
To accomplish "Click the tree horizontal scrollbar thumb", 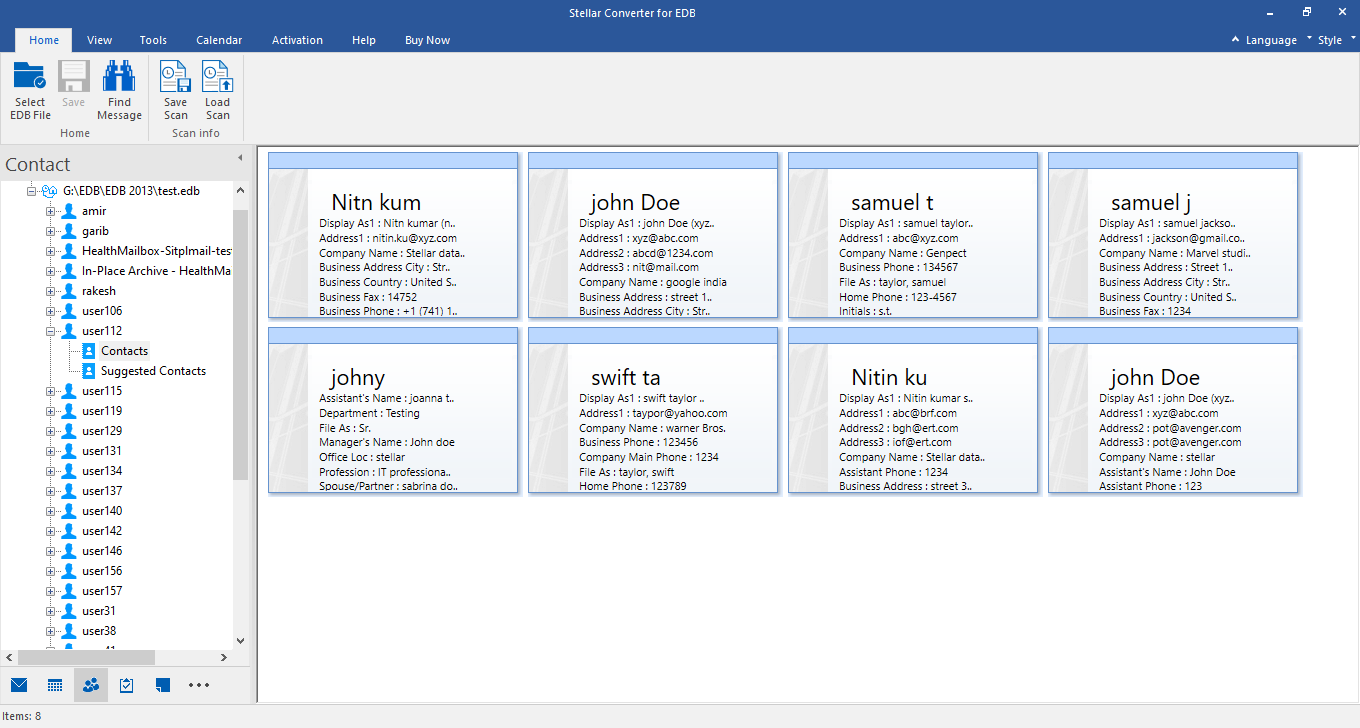I will coord(86,657).
